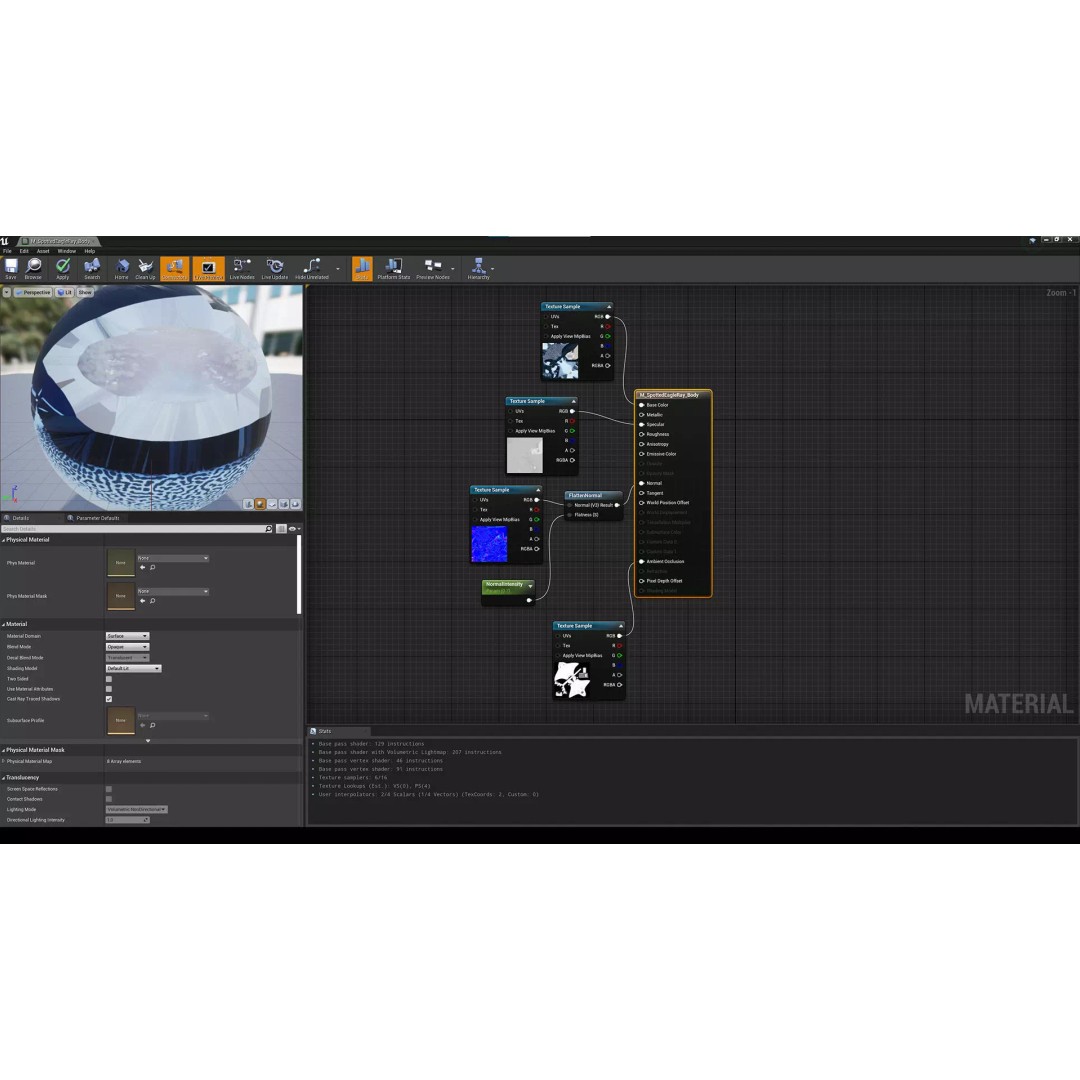Open Search from the toolbar

coord(92,269)
